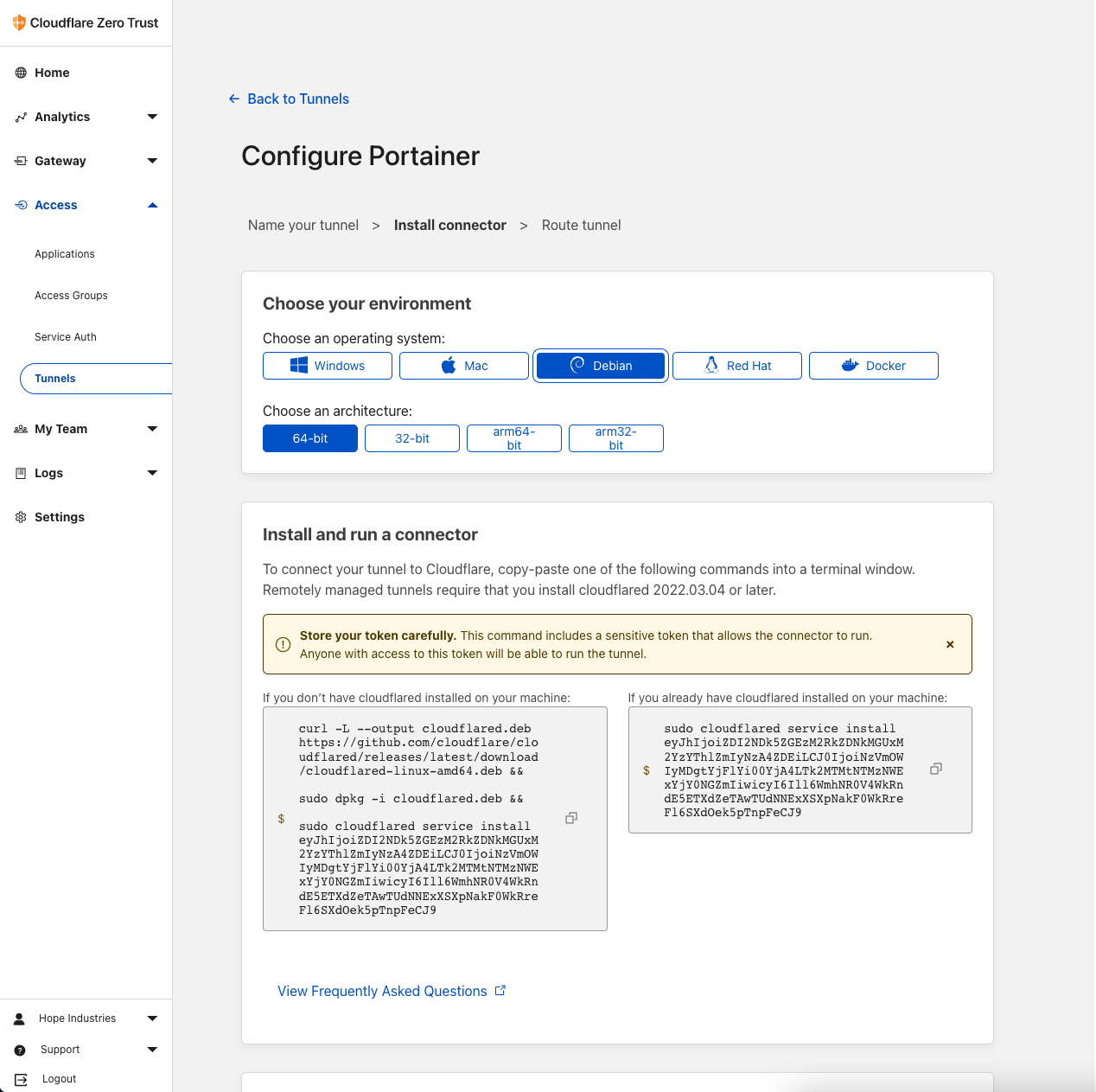Copy the service install command on the right
Viewport: 1096px width, 1092px height.
coord(935,769)
